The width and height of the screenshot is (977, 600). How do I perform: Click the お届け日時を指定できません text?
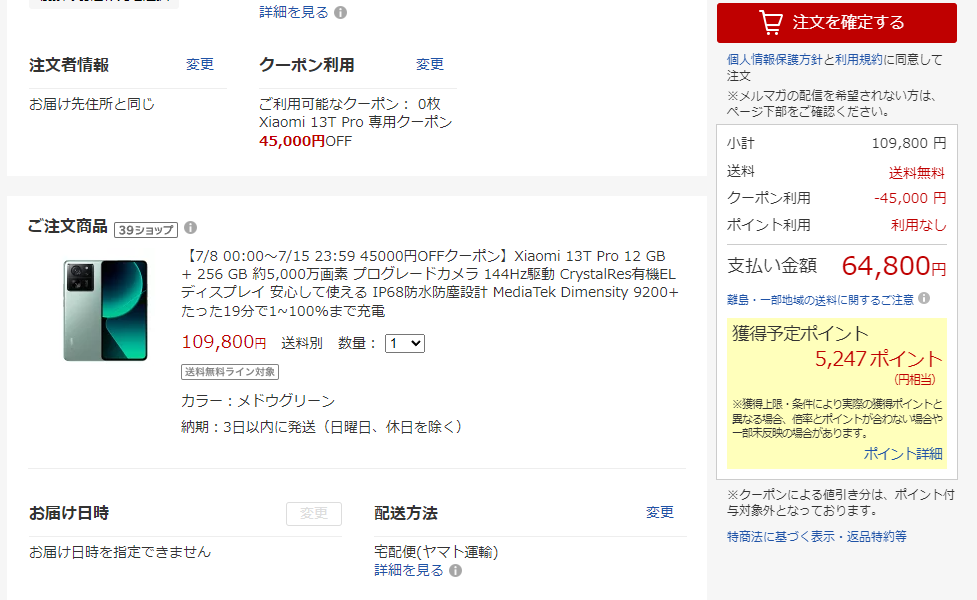click(x=120, y=552)
